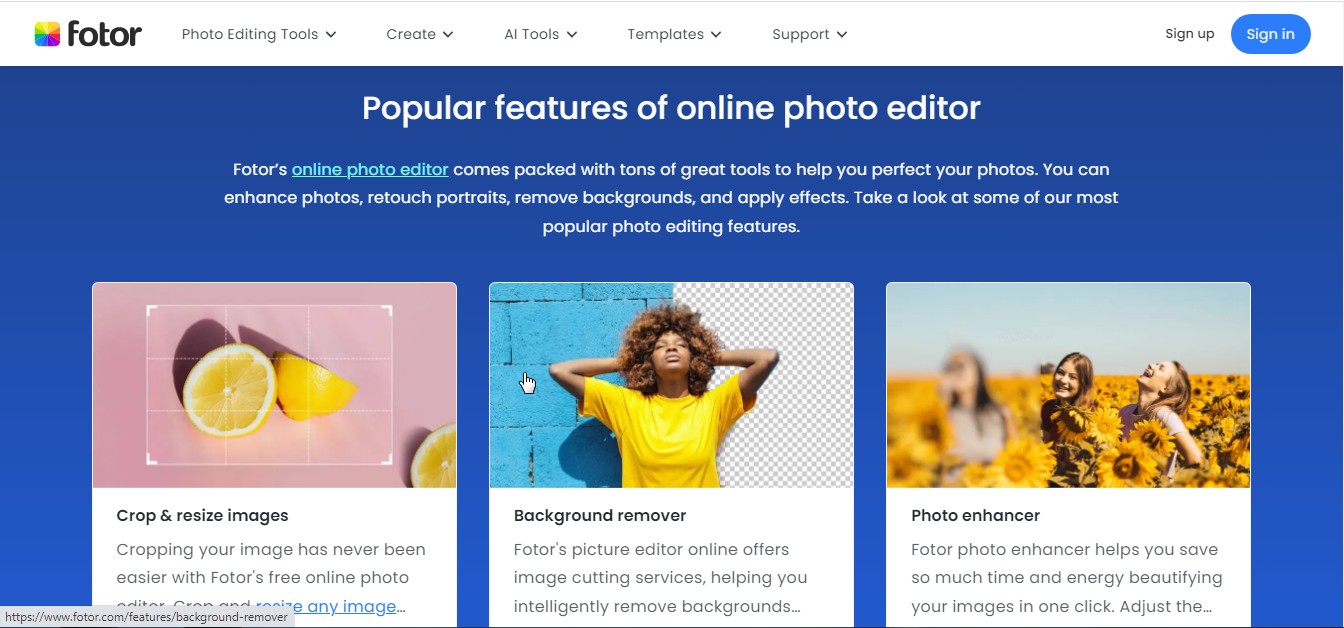Open the Create menu
This screenshot has width=1344, height=628.
pos(420,34)
